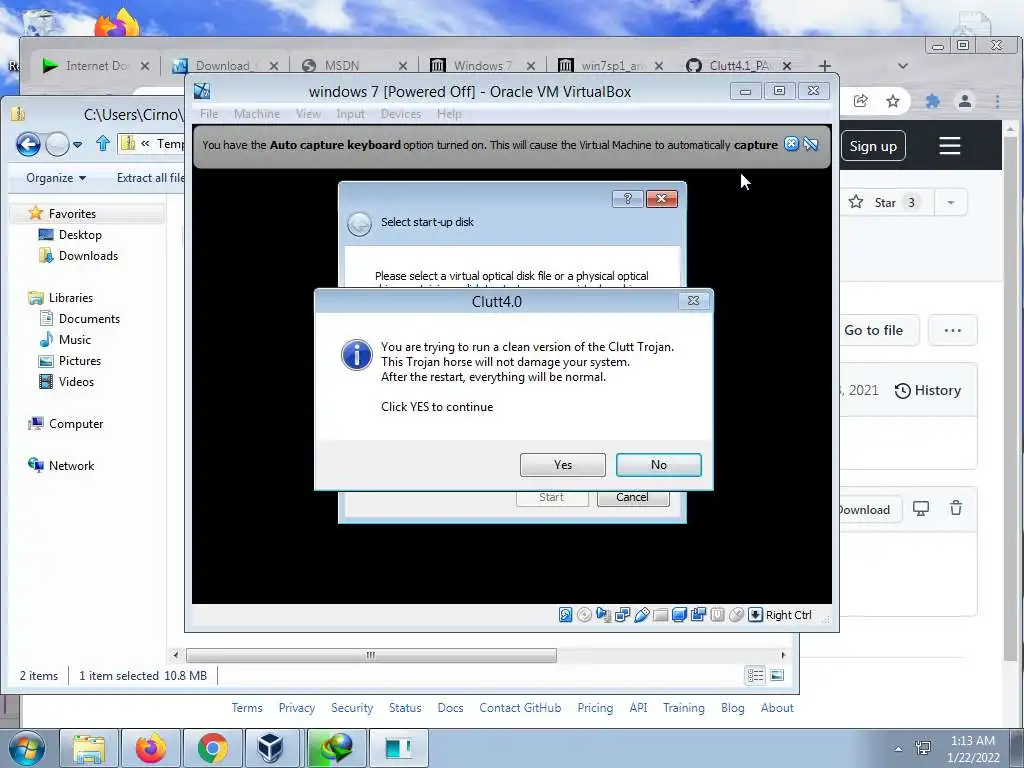
Task: Switch Explorer to large icons view
Action: (776, 675)
